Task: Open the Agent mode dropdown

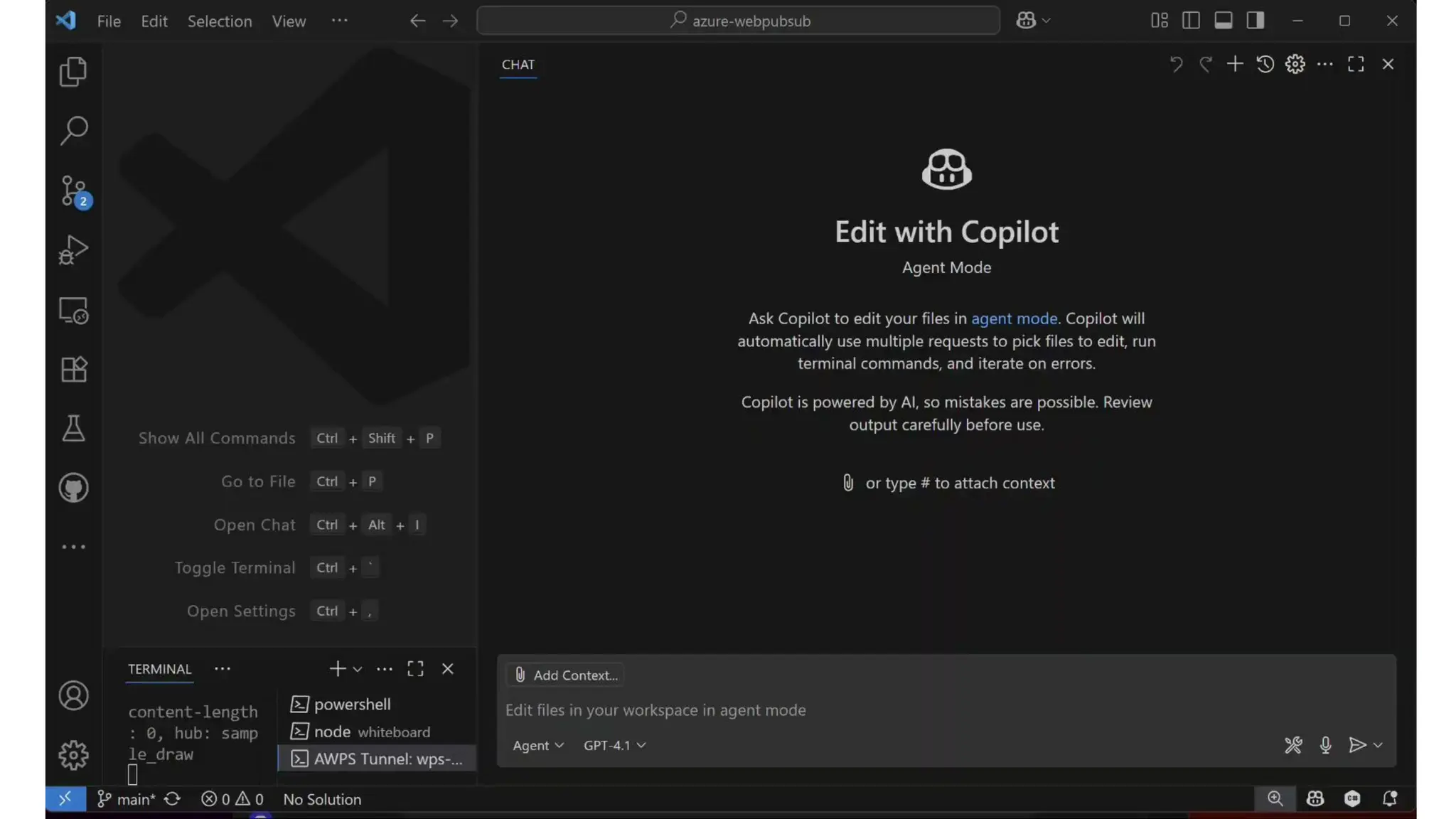Action: (538, 745)
